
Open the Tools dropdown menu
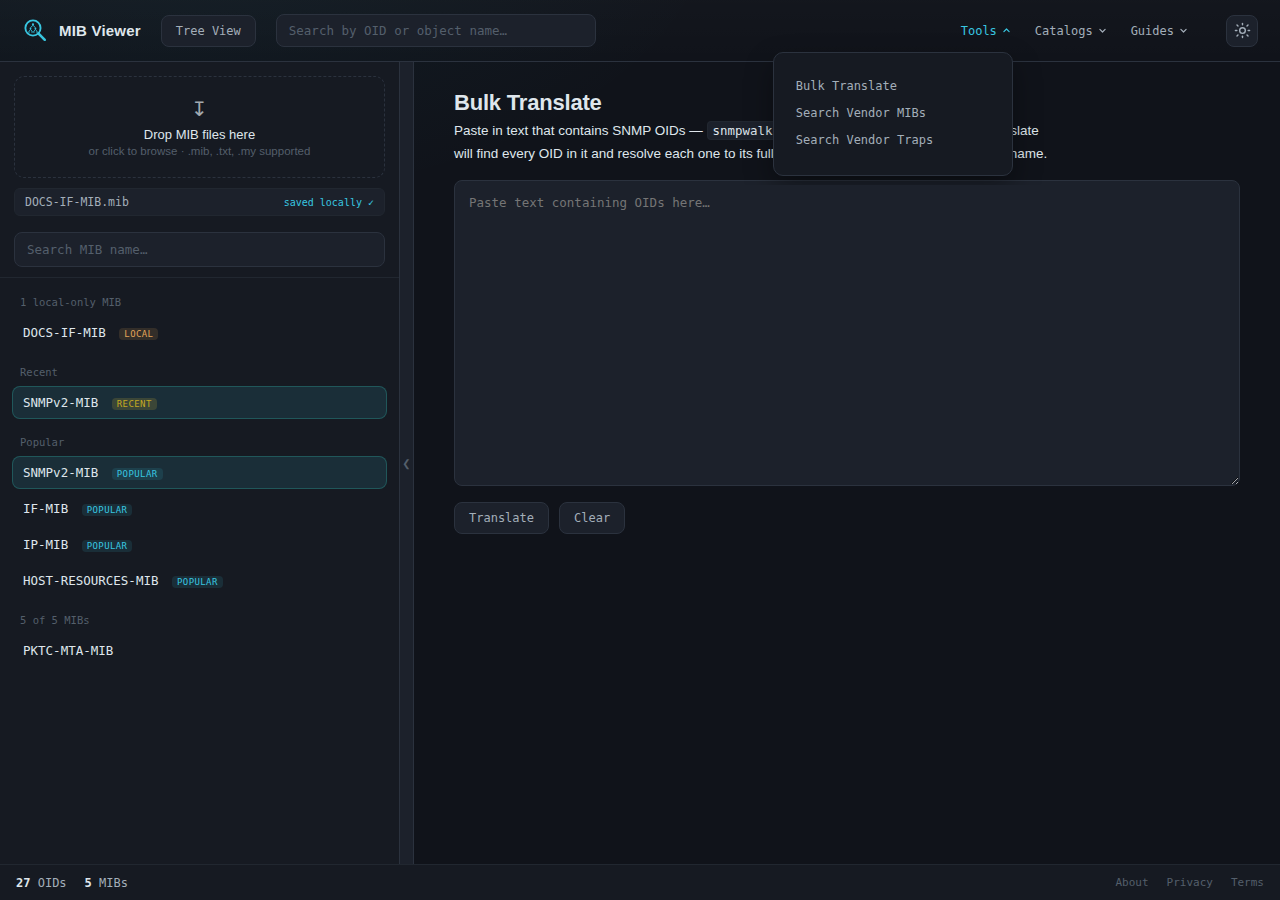[x=985, y=31]
